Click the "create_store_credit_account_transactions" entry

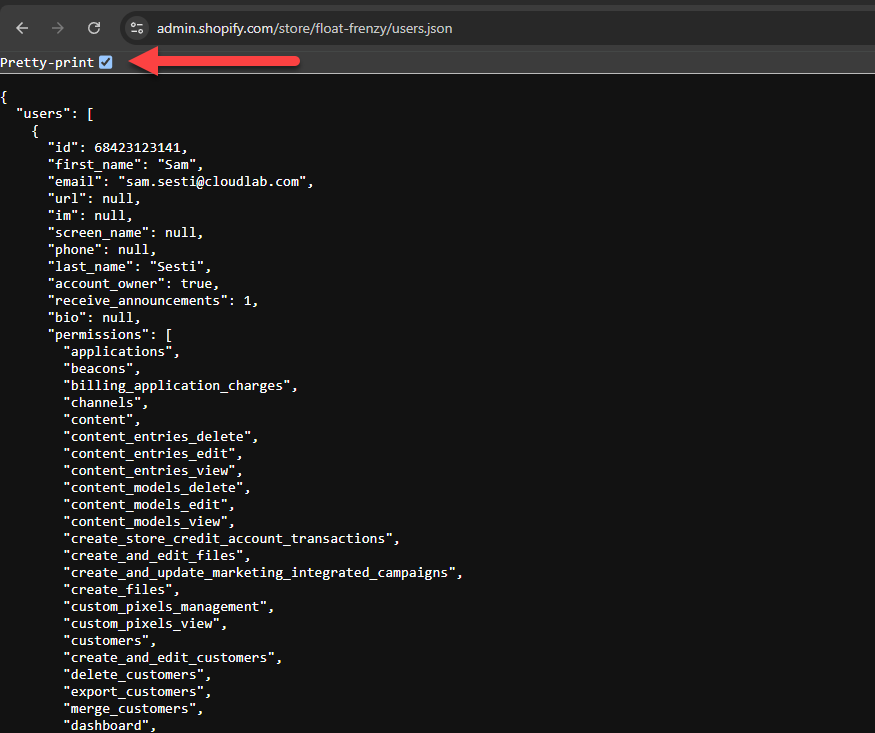230,539
